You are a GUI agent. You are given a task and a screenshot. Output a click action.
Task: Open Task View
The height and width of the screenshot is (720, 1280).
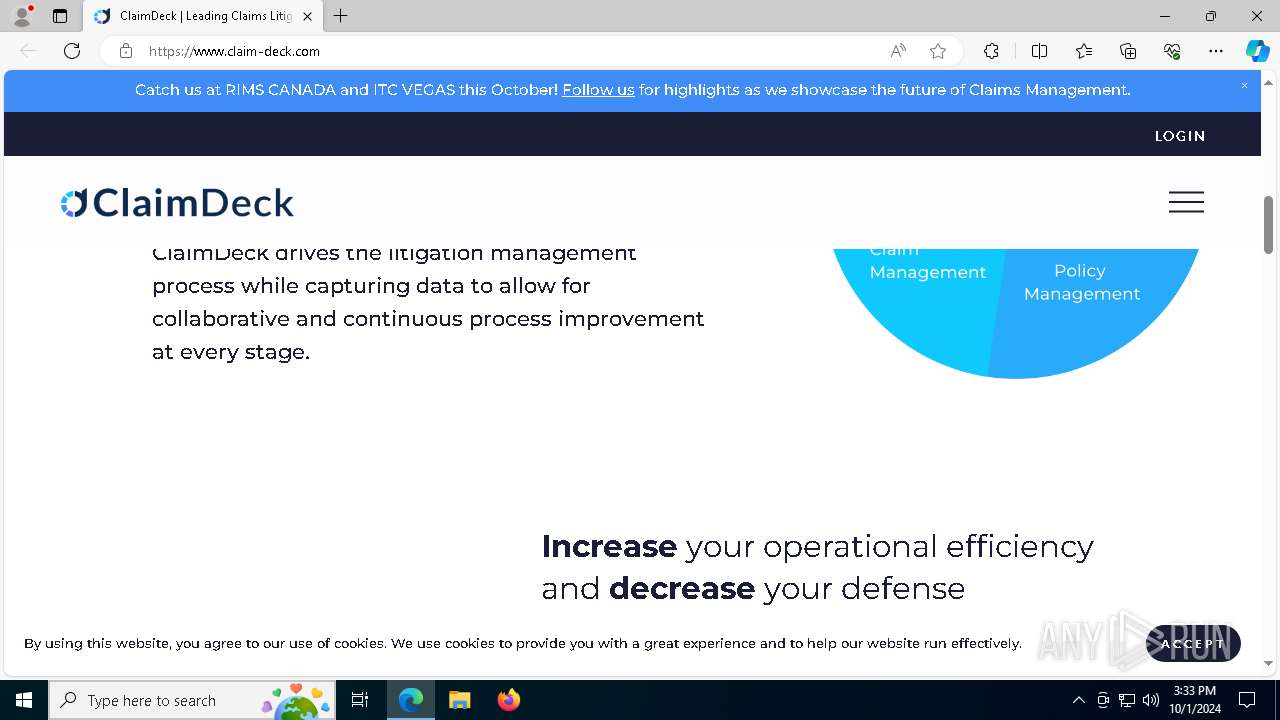point(360,700)
